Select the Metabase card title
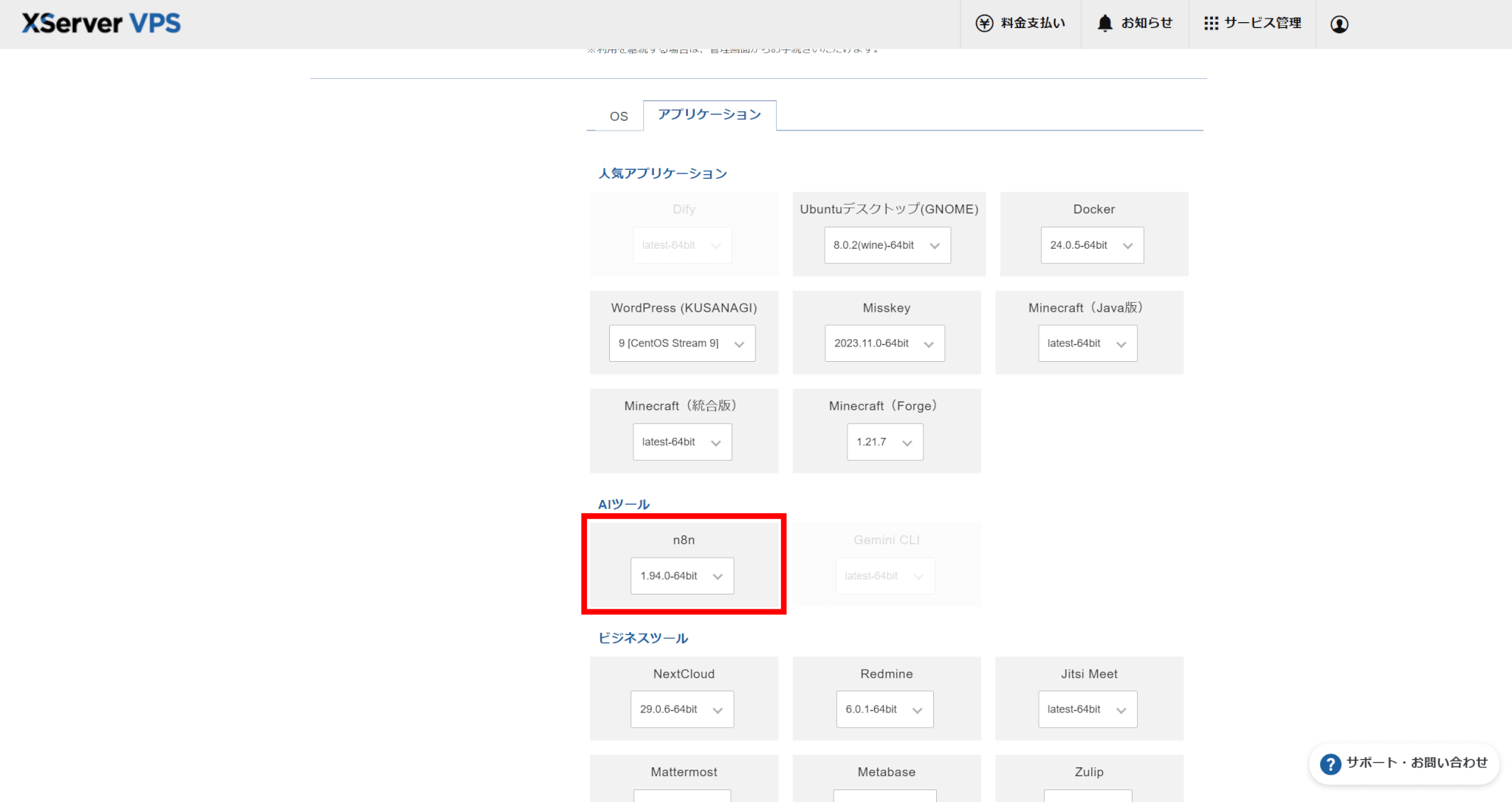 click(887, 772)
